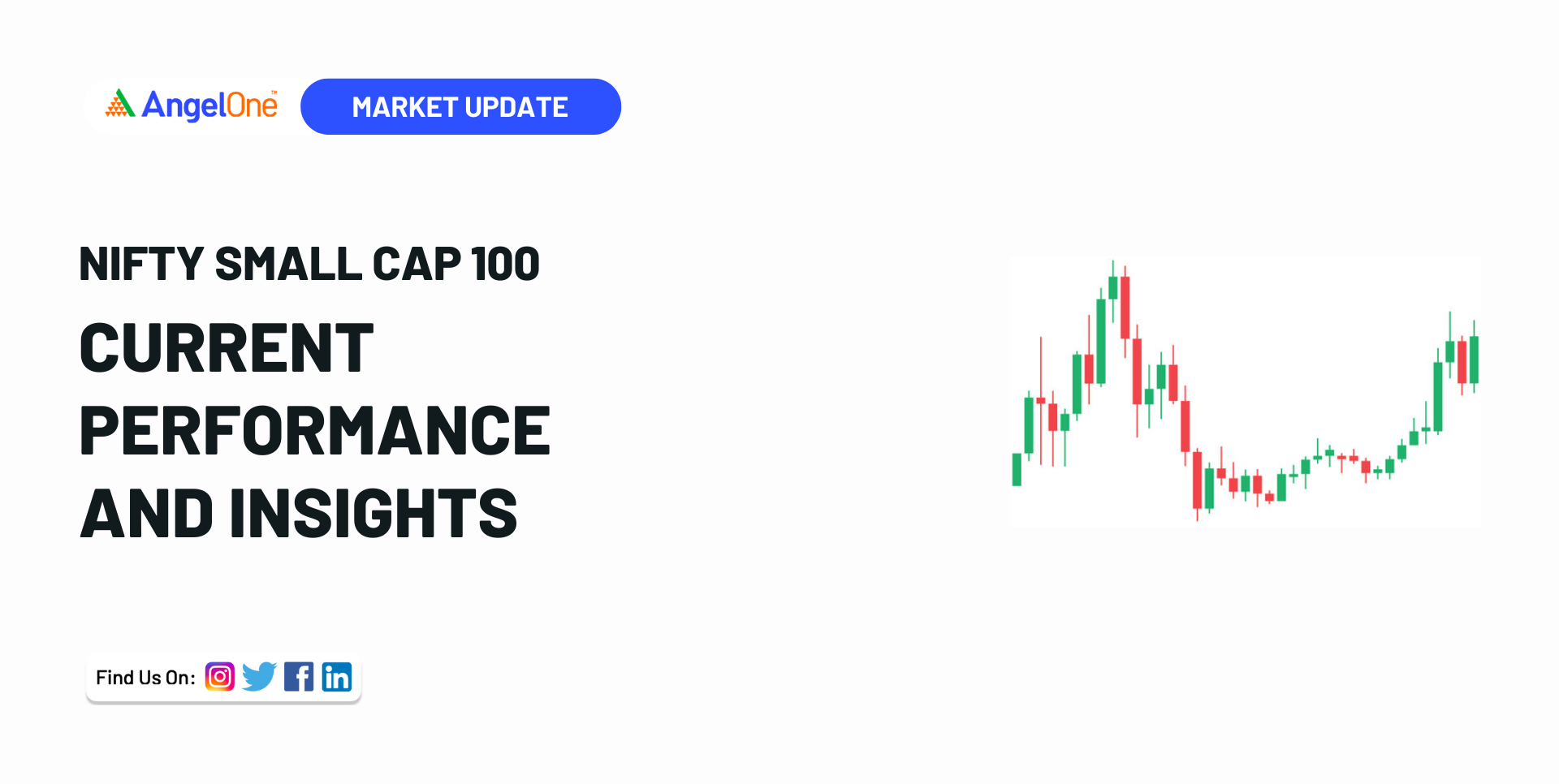Click the word CURRENT in headline

[x=227, y=348]
